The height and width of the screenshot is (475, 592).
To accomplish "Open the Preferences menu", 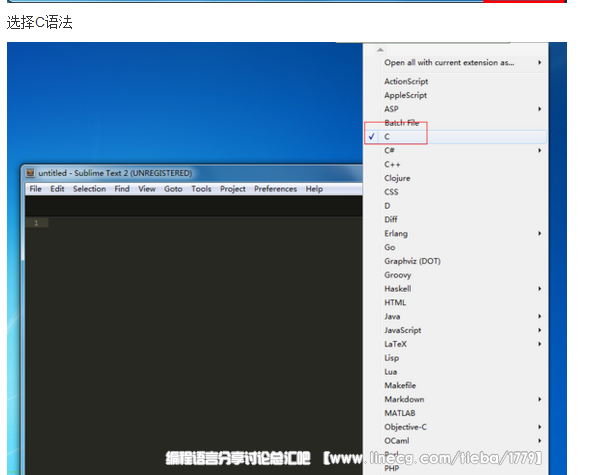I will (x=276, y=189).
